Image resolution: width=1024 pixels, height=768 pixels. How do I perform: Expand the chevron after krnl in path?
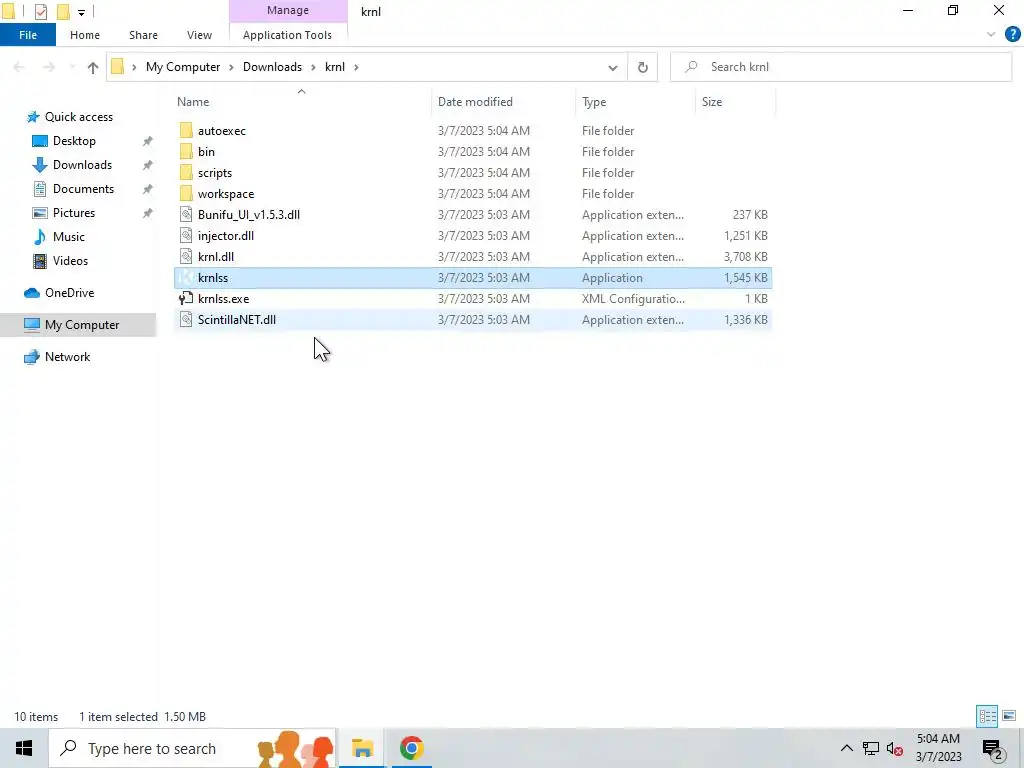356,67
